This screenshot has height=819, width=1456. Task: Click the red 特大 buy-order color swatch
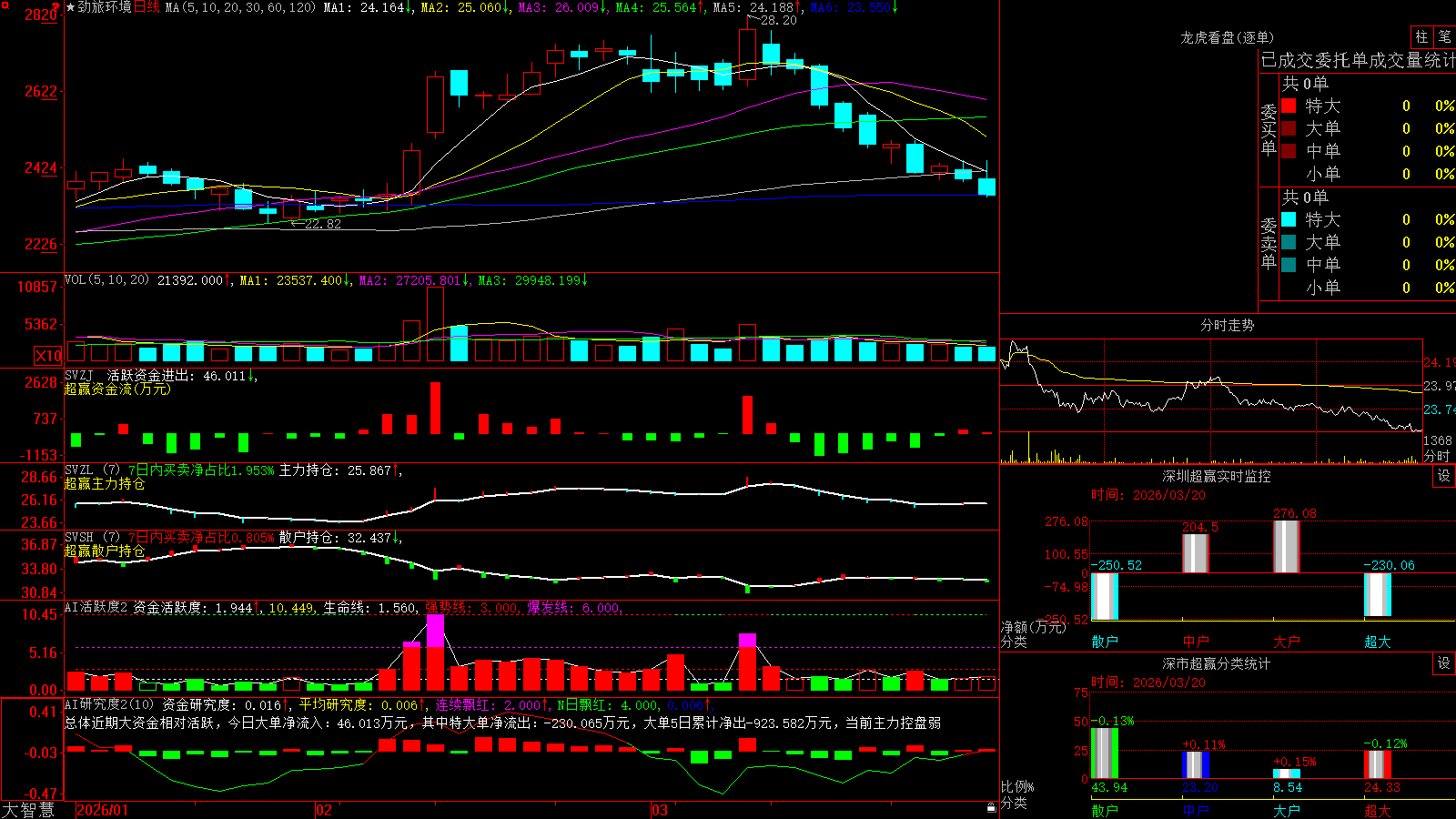tap(1289, 106)
